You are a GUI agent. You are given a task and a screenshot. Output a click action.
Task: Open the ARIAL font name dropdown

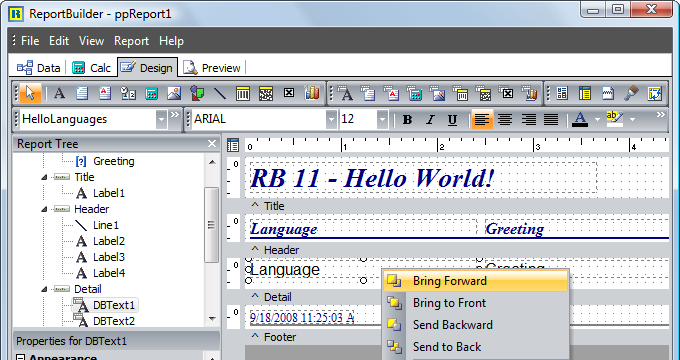331,119
